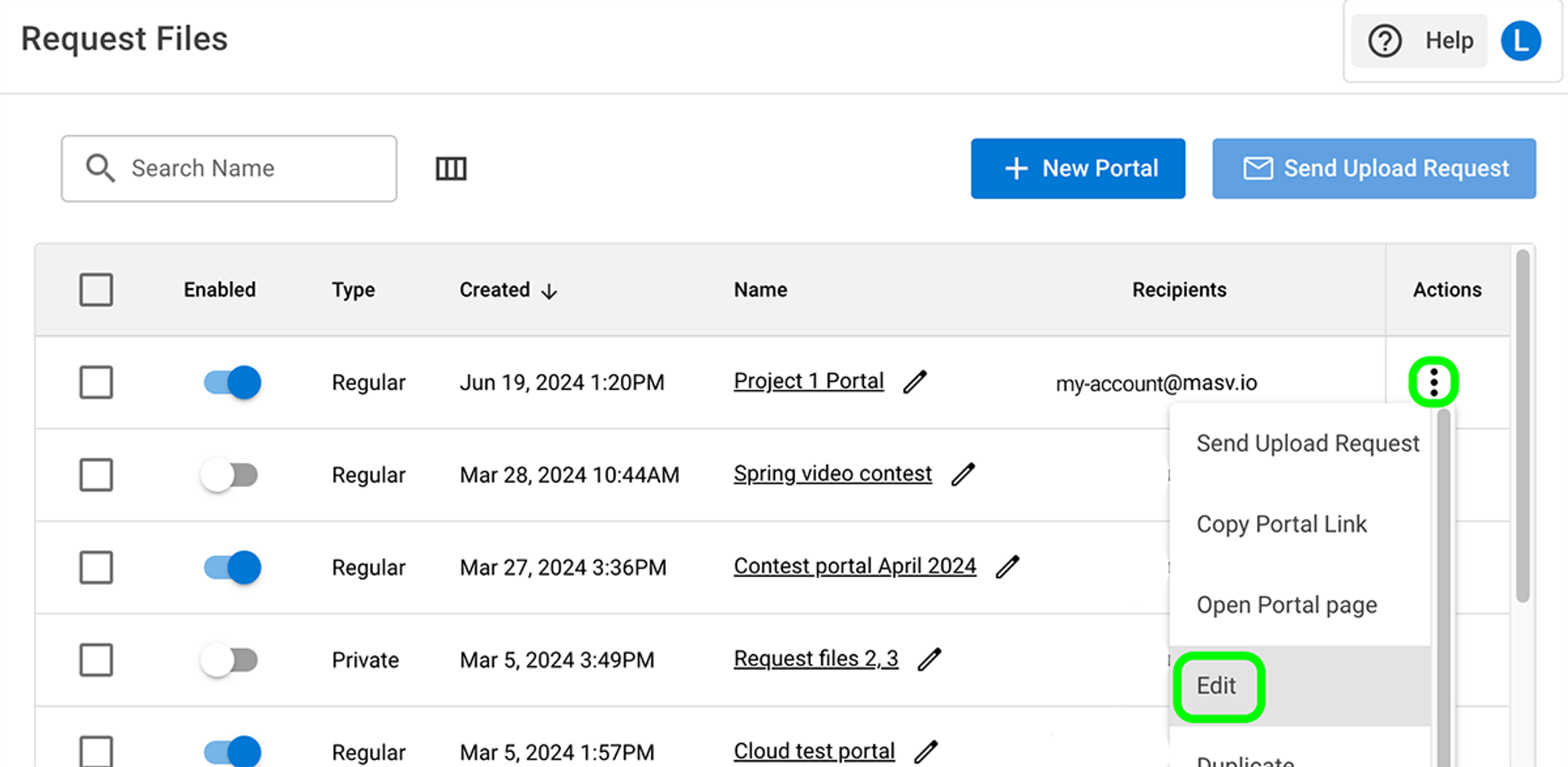Screen dimensions: 1568x767
Task: Check the Contest portal April 2024 checkbox
Action: coord(96,567)
